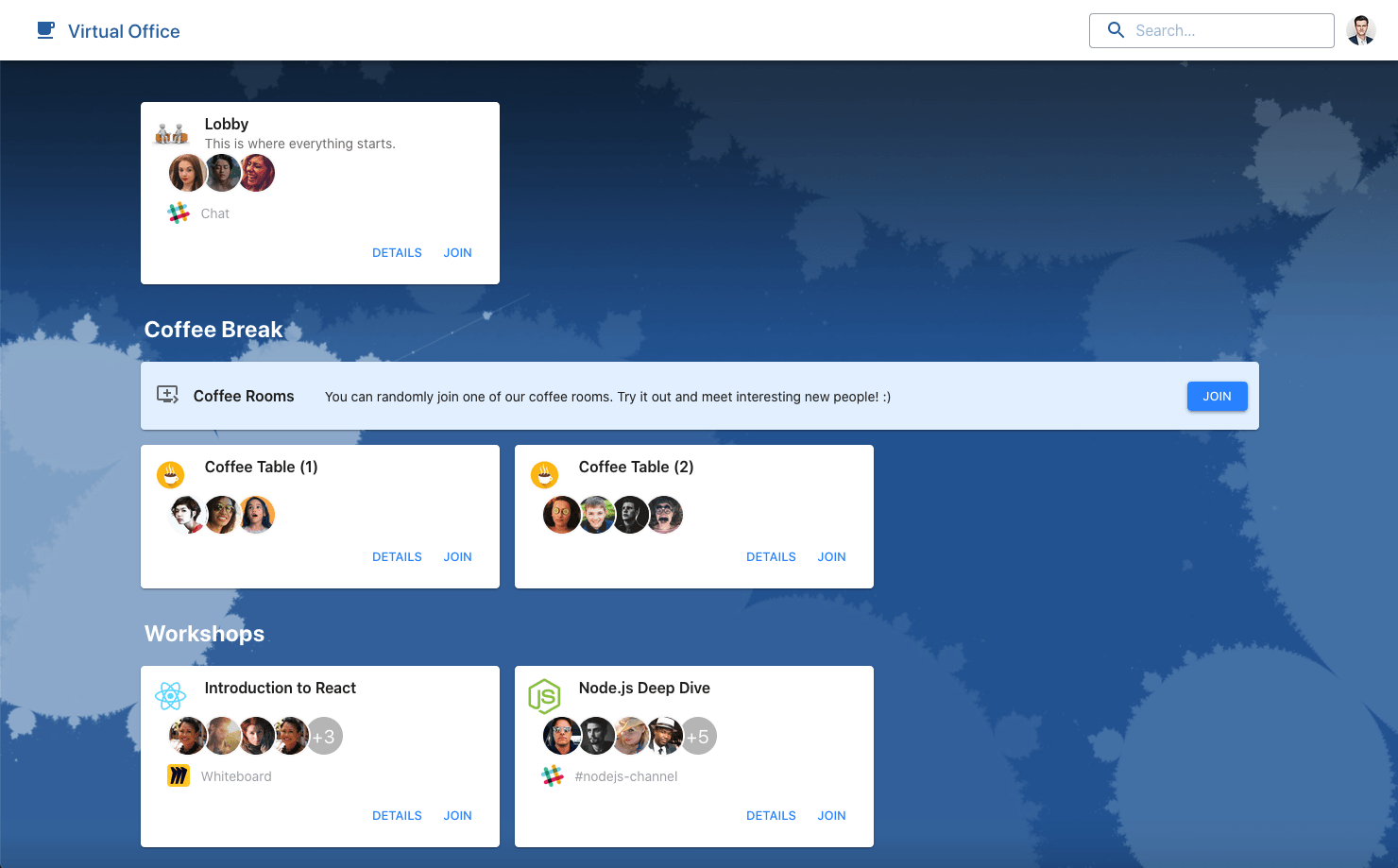
Task: Click the Coffee Rooms screen-share icon
Action: coord(167,395)
